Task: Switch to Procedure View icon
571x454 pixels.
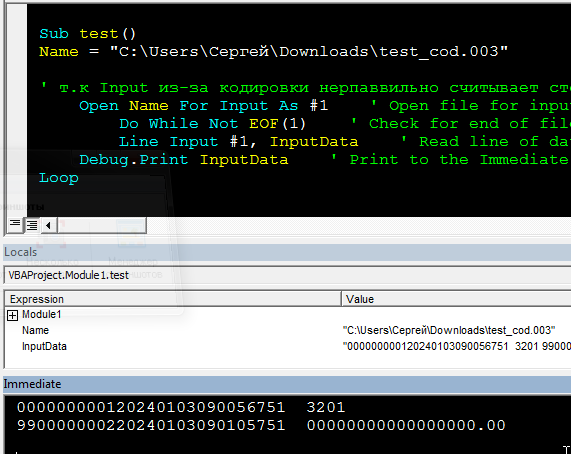Action: pyautogui.click(x=15, y=225)
